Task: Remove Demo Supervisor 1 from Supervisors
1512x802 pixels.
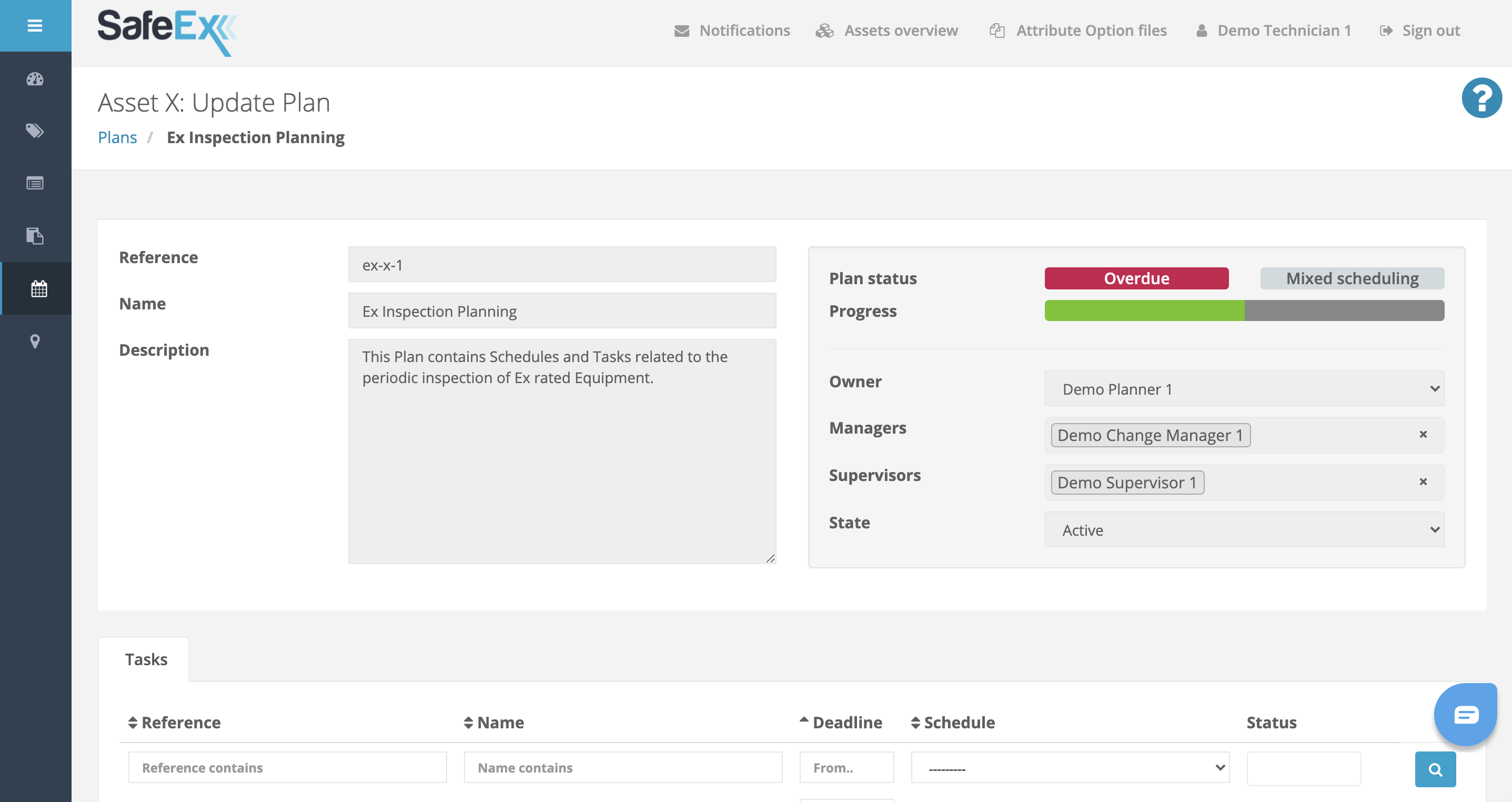Action: [1423, 482]
